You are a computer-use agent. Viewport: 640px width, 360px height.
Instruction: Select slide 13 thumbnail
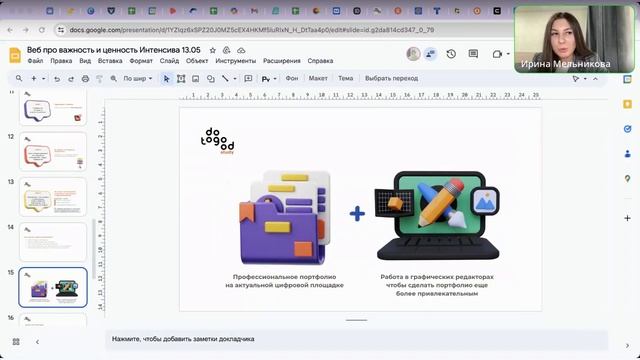(x=53, y=197)
